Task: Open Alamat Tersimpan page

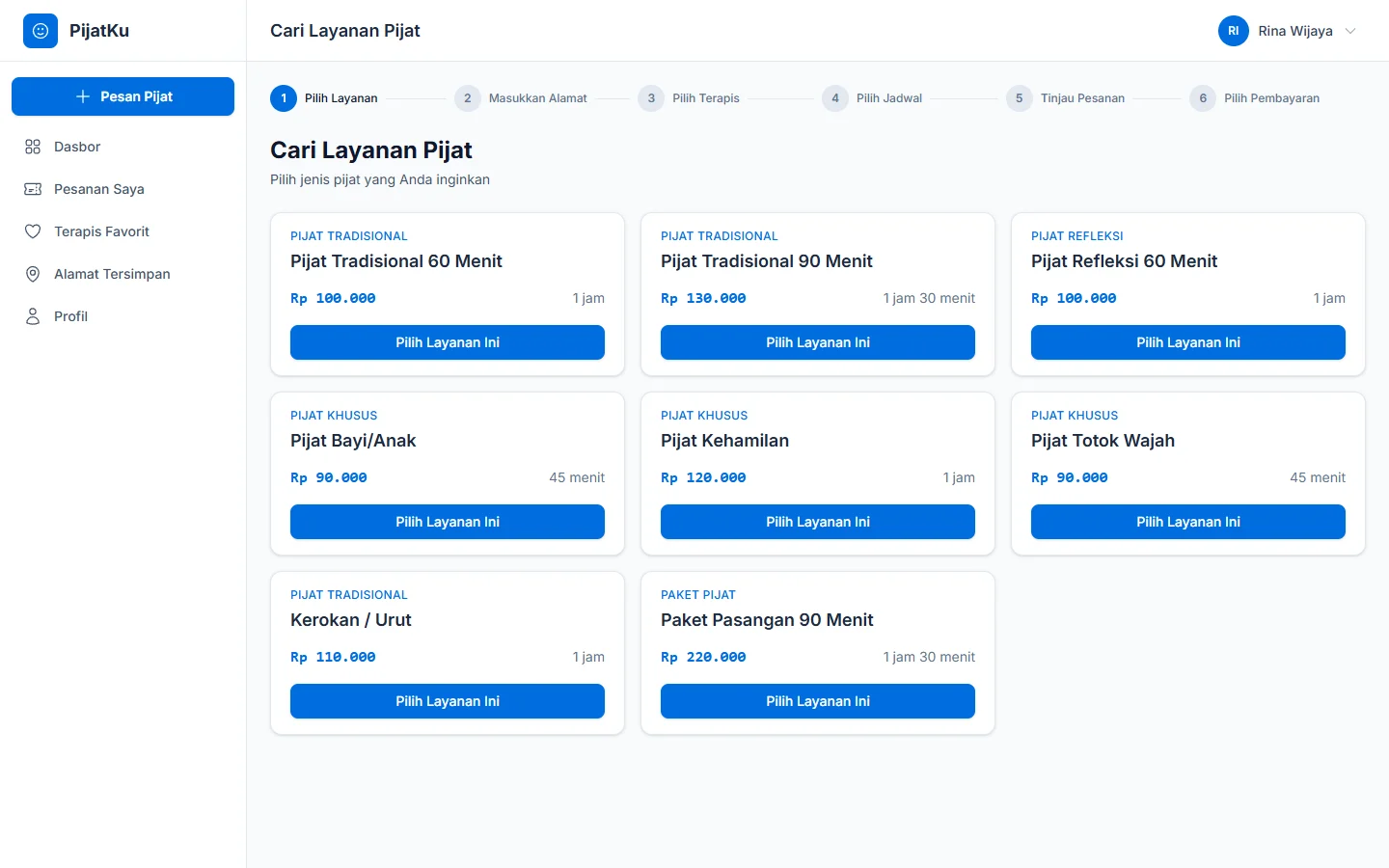Action: point(123,274)
